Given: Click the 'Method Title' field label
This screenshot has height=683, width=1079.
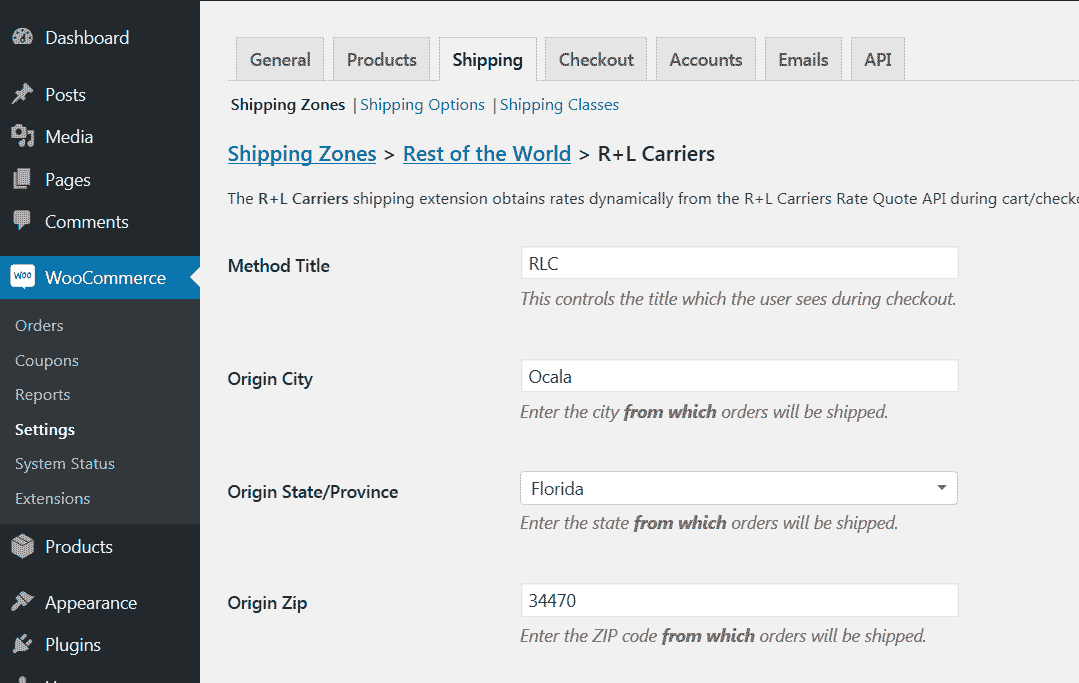Looking at the screenshot, I should point(279,265).
